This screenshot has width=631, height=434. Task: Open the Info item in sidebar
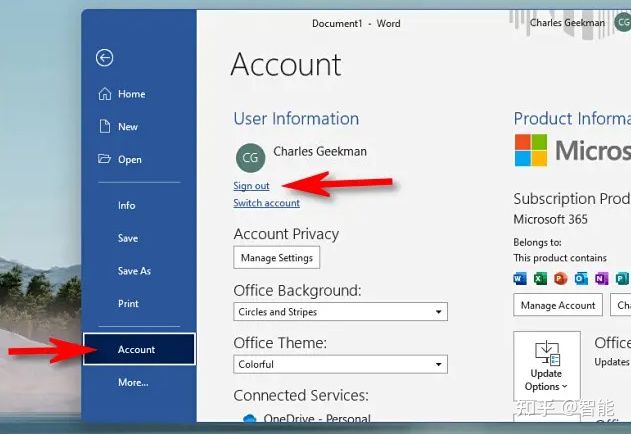(x=126, y=205)
